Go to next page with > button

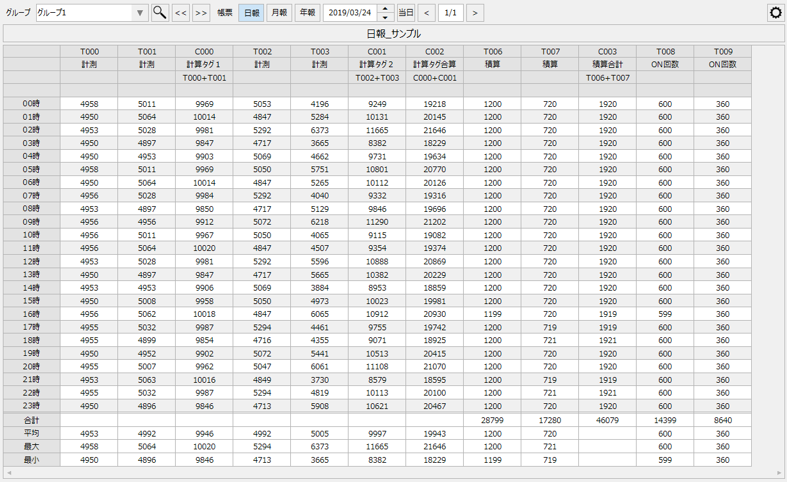click(x=474, y=13)
